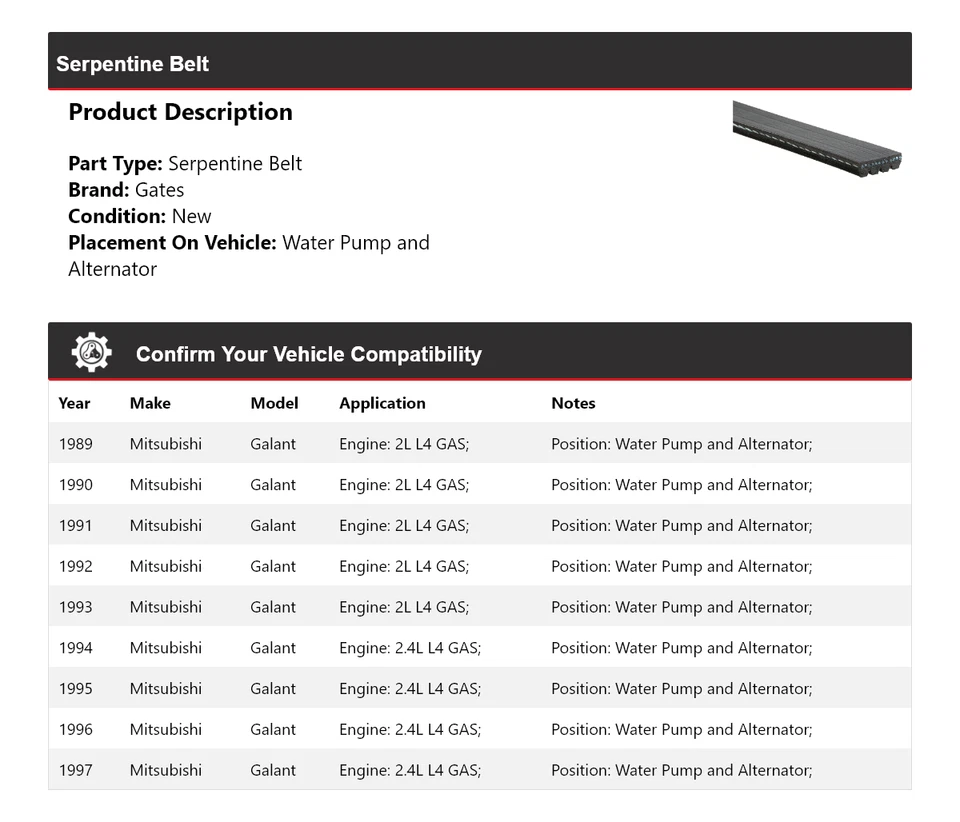Click the Product Description heading
Image resolution: width=960 pixels, height=822 pixels.
point(180,112)
